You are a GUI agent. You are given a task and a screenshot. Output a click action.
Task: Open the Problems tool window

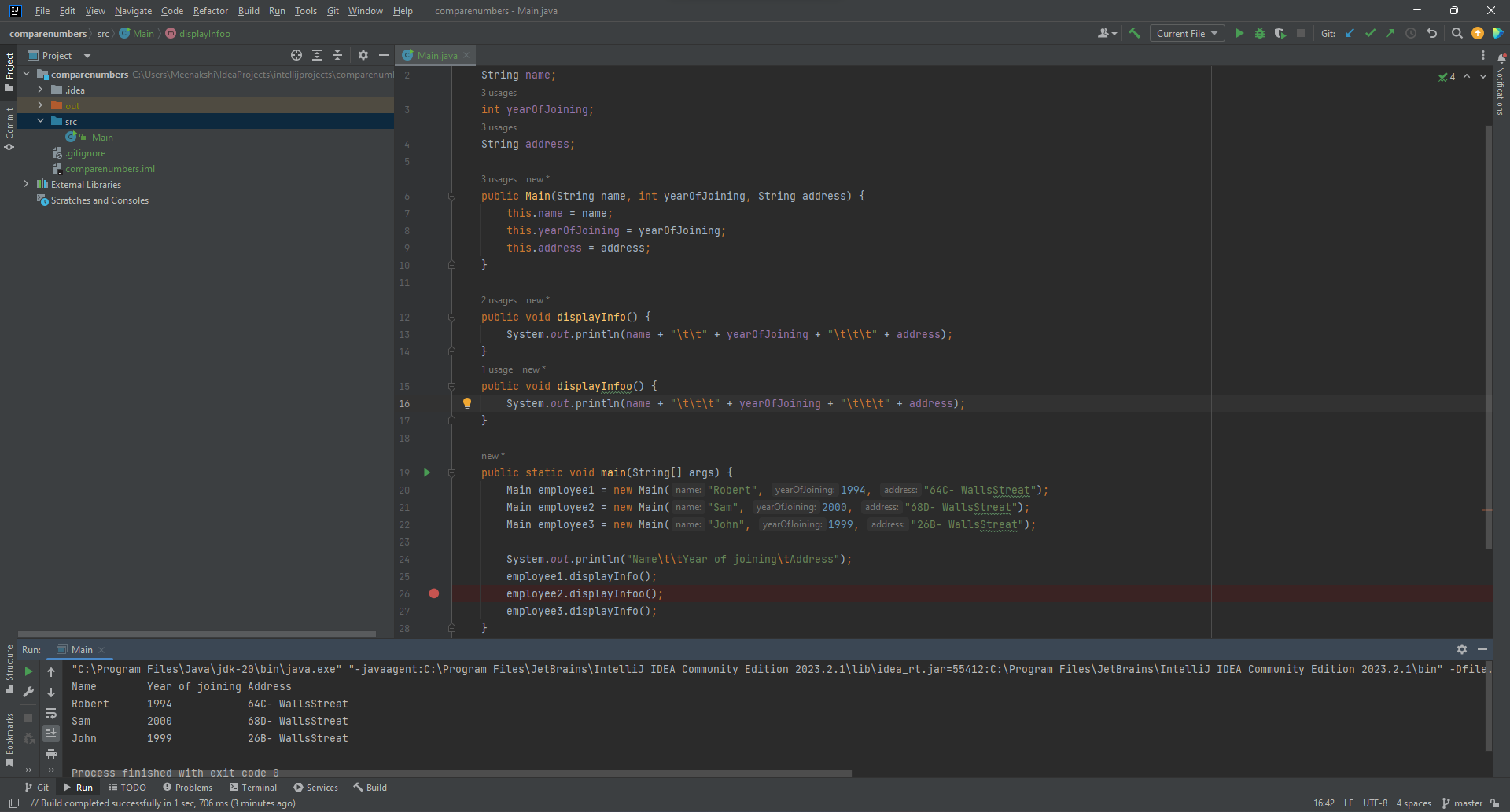click(x=187, y=787)
